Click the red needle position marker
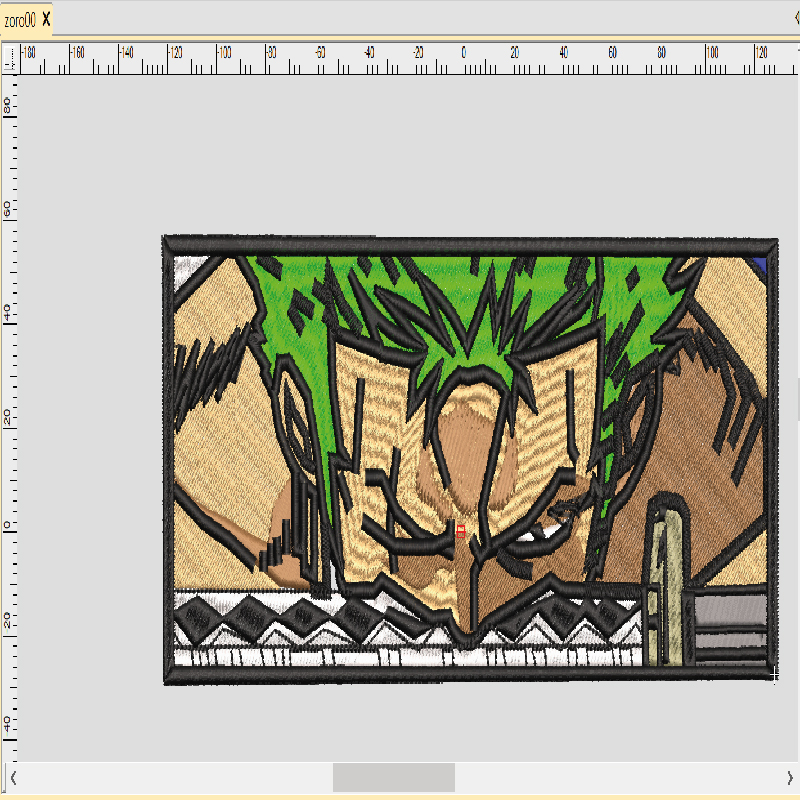800x800 pixels. 461,531
